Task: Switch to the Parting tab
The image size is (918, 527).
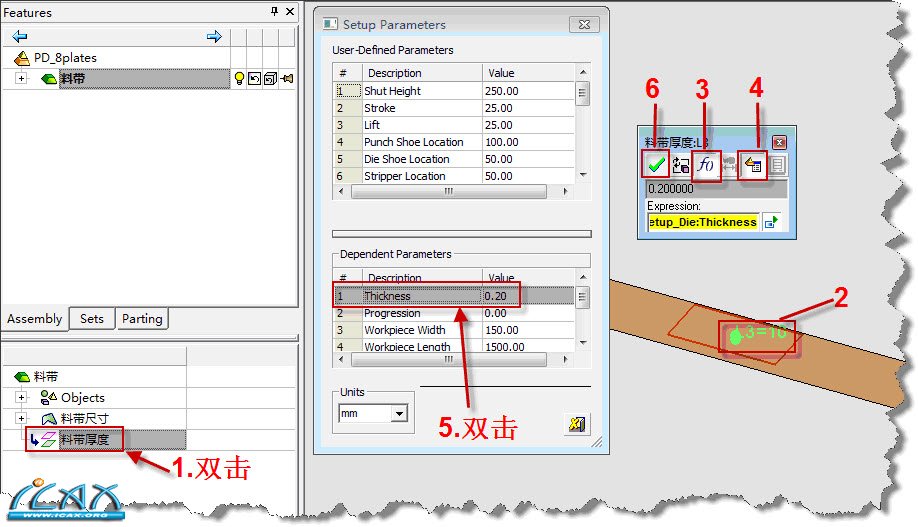Action: point(142,319)
